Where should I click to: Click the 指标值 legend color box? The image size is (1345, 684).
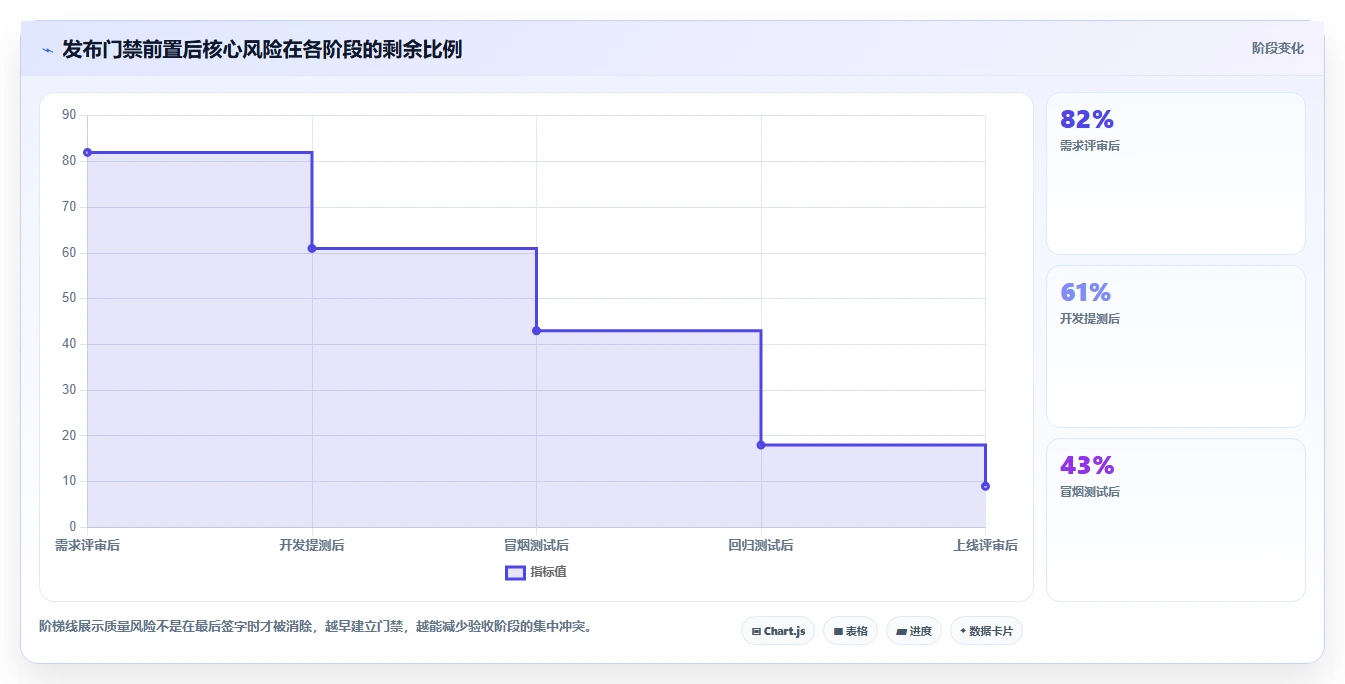pos(515,573)
